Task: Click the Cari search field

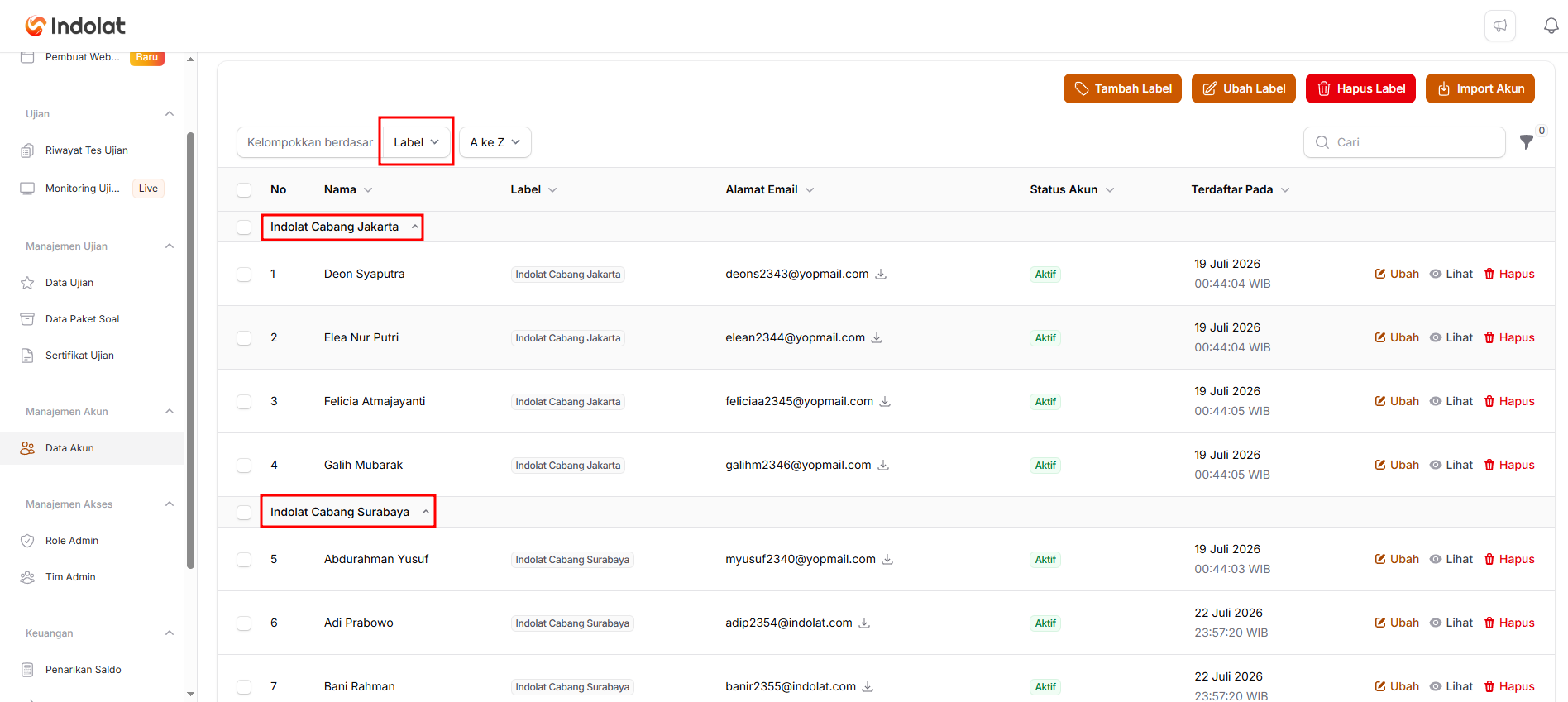Action: pos(1404,142)
